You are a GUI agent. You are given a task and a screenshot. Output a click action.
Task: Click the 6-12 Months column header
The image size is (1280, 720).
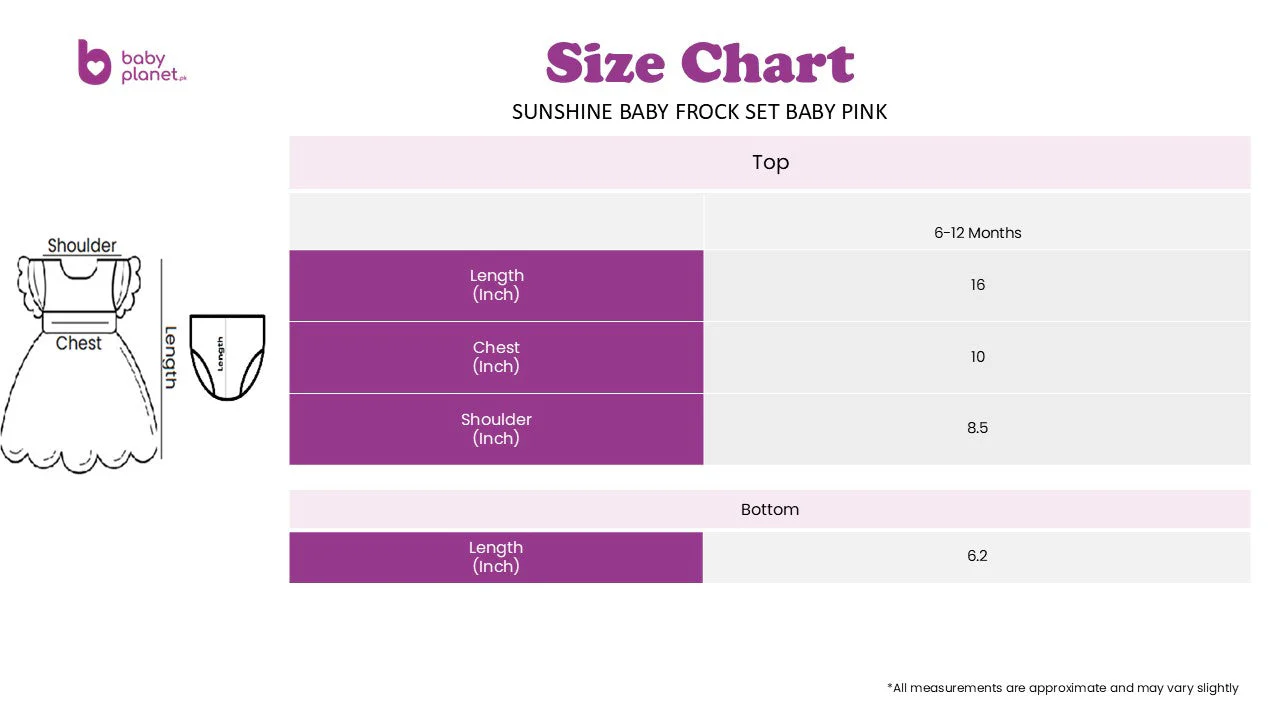coord(978,233)
